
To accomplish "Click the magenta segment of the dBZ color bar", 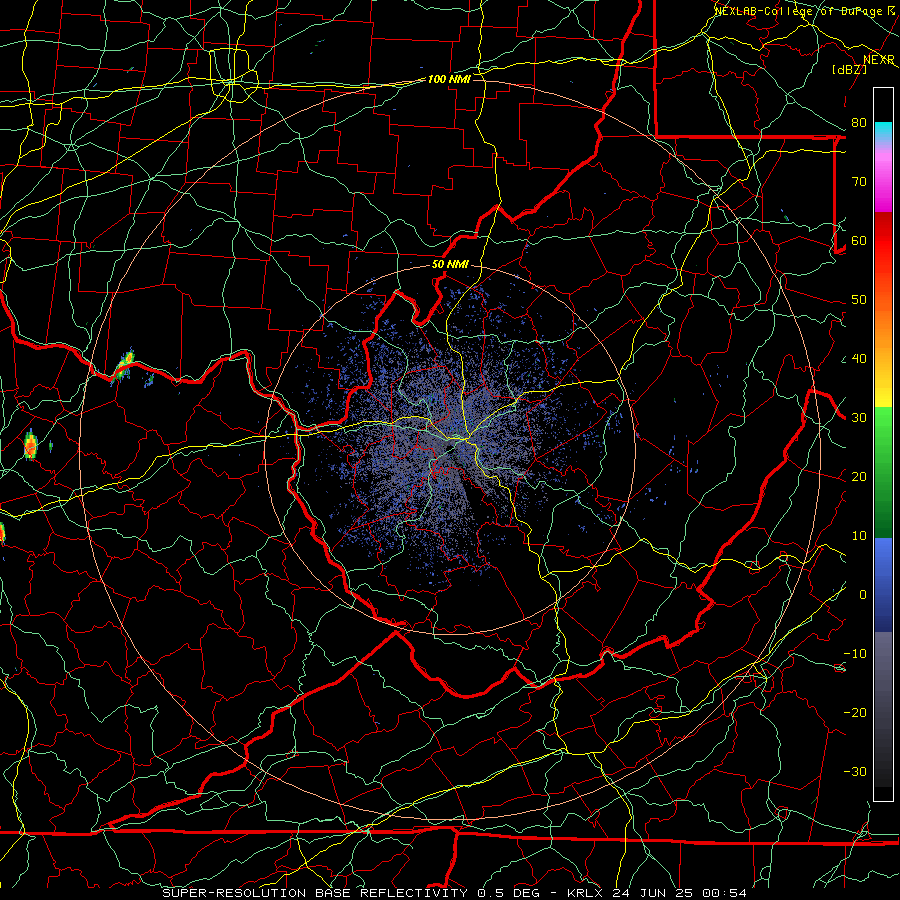I will 883,184.
